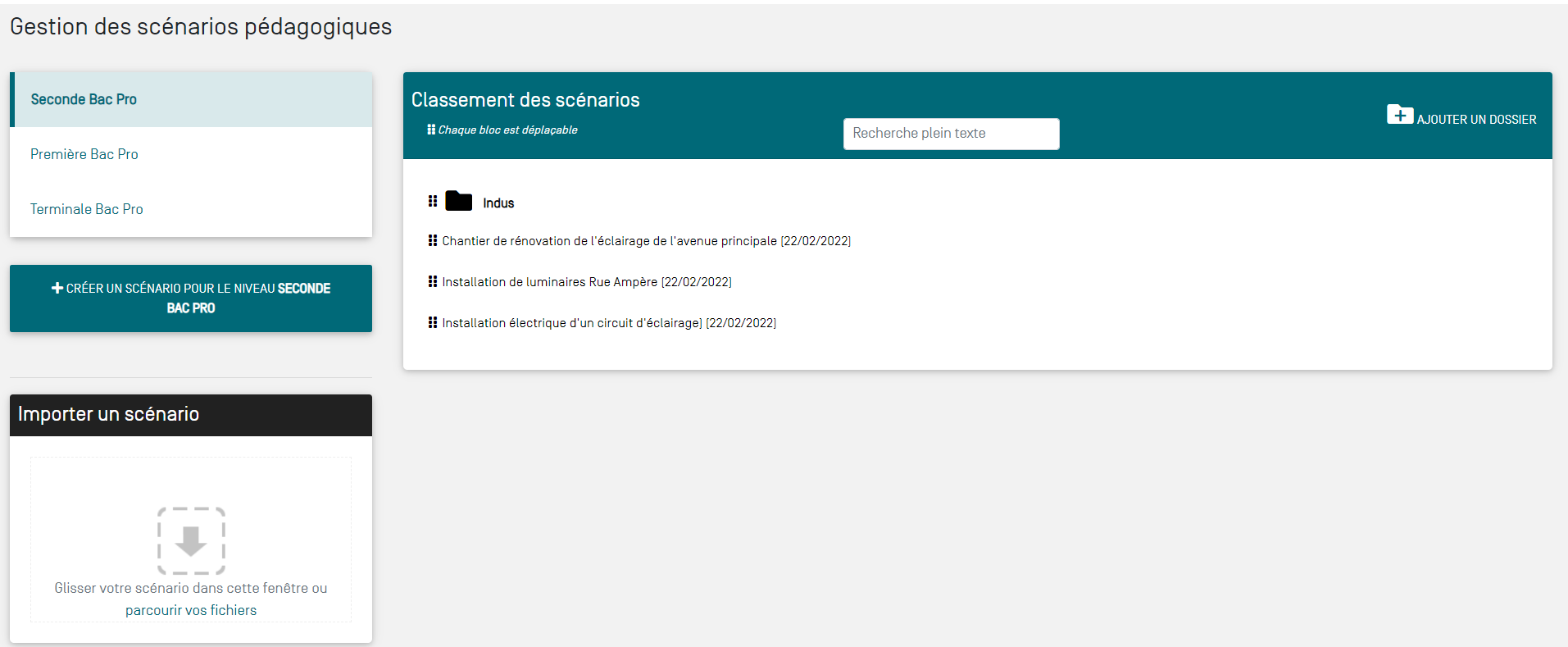This screenshot has width=1568, height=647.
Task: Click the scenario import drop zone
Action: (191, 492)
